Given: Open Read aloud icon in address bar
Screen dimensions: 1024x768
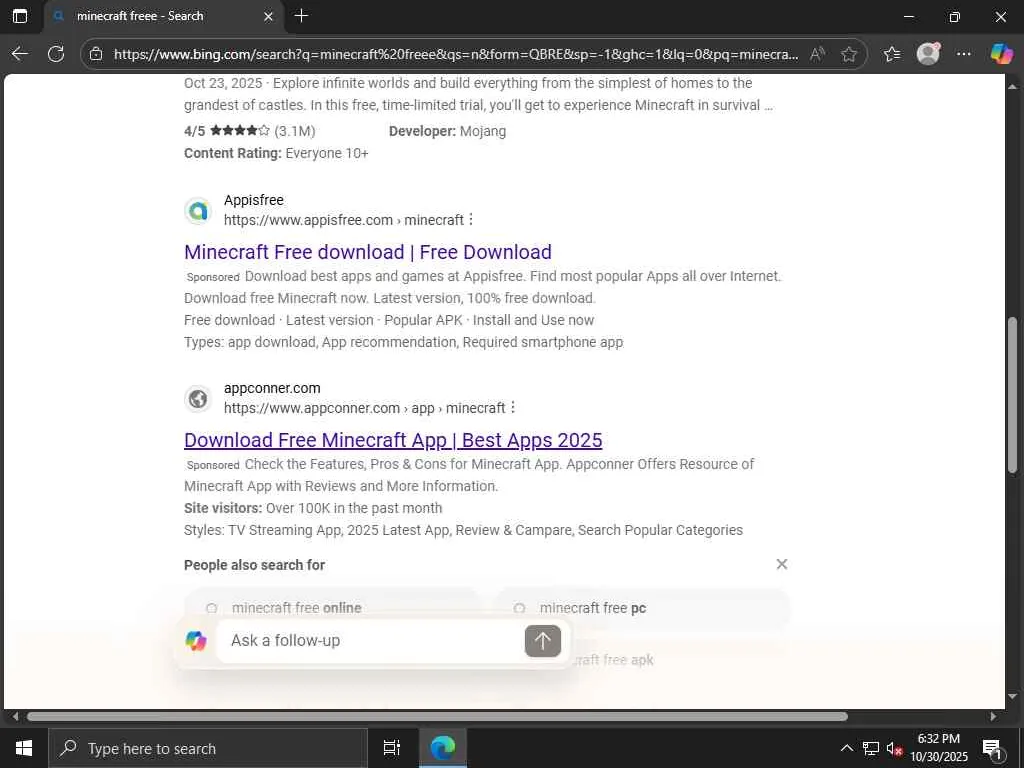Looking at the screenshot, I should pyautogui.click(x=817, y=54).
